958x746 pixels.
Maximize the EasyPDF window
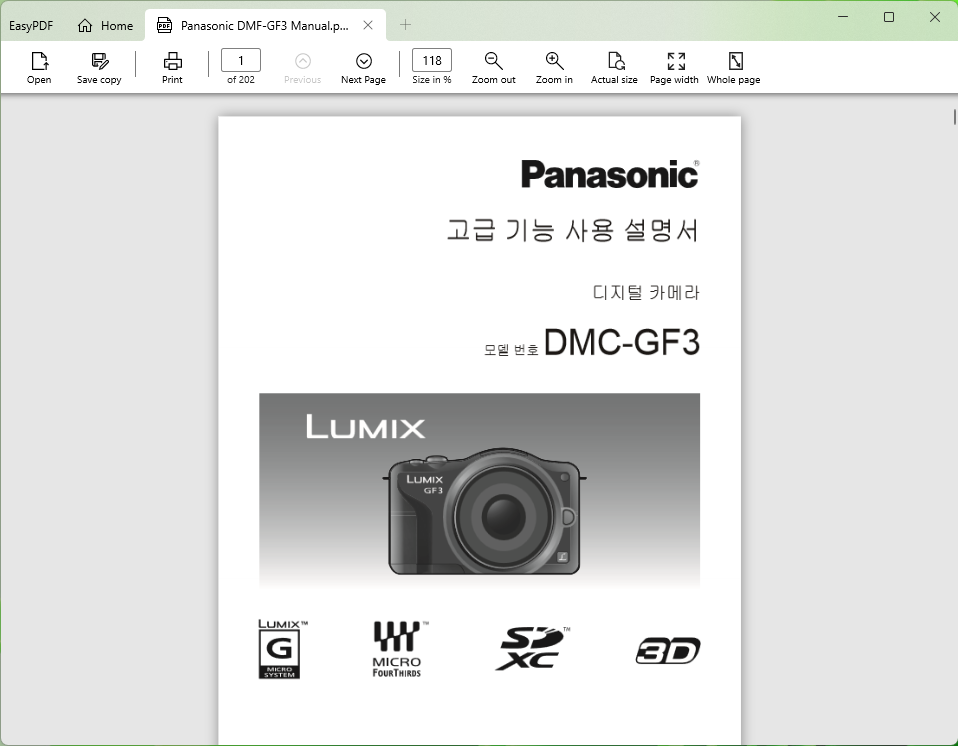click(x=889, y=17)
